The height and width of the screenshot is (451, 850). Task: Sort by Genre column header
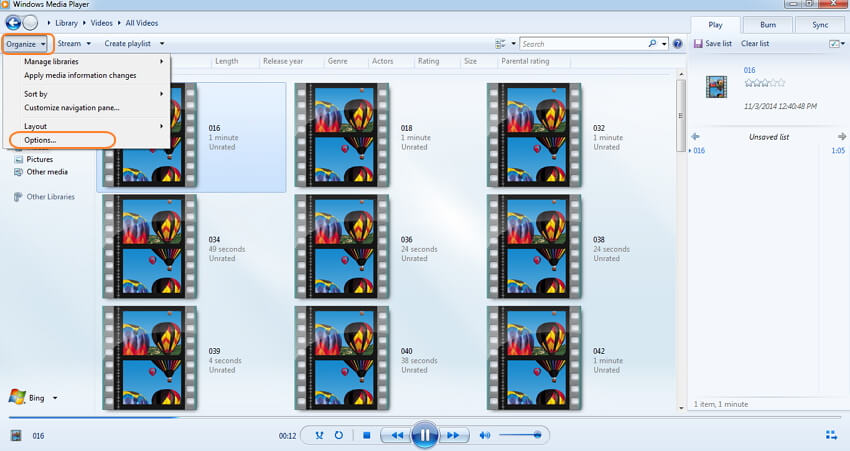click(x=337, y=61)
